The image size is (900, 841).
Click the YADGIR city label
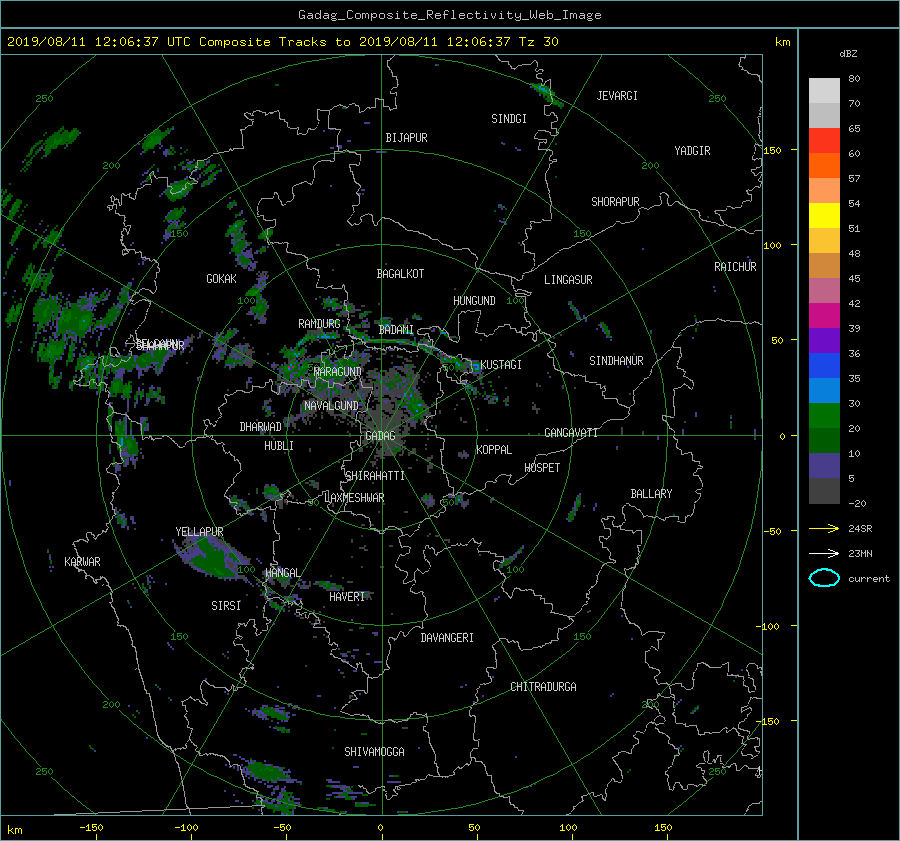[692, 151]
